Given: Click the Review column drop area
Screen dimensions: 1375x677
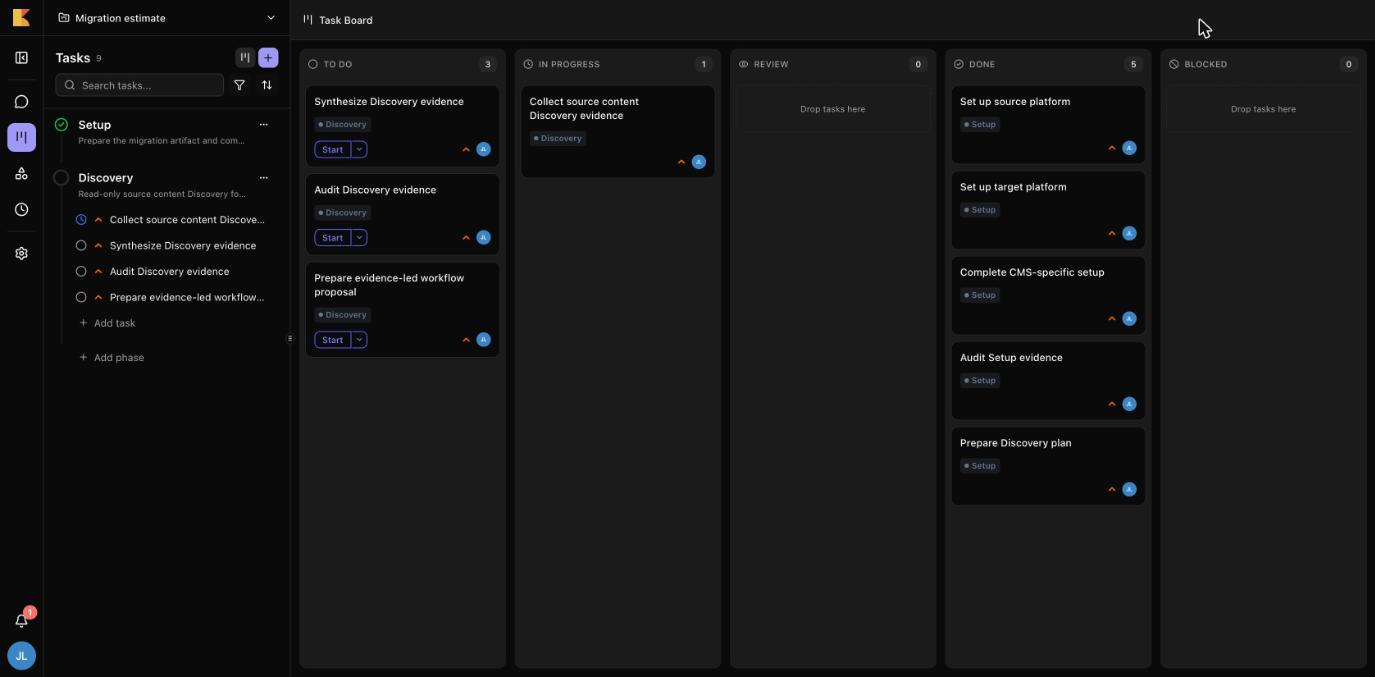Looking at the screenshot, I should [833, 109].
